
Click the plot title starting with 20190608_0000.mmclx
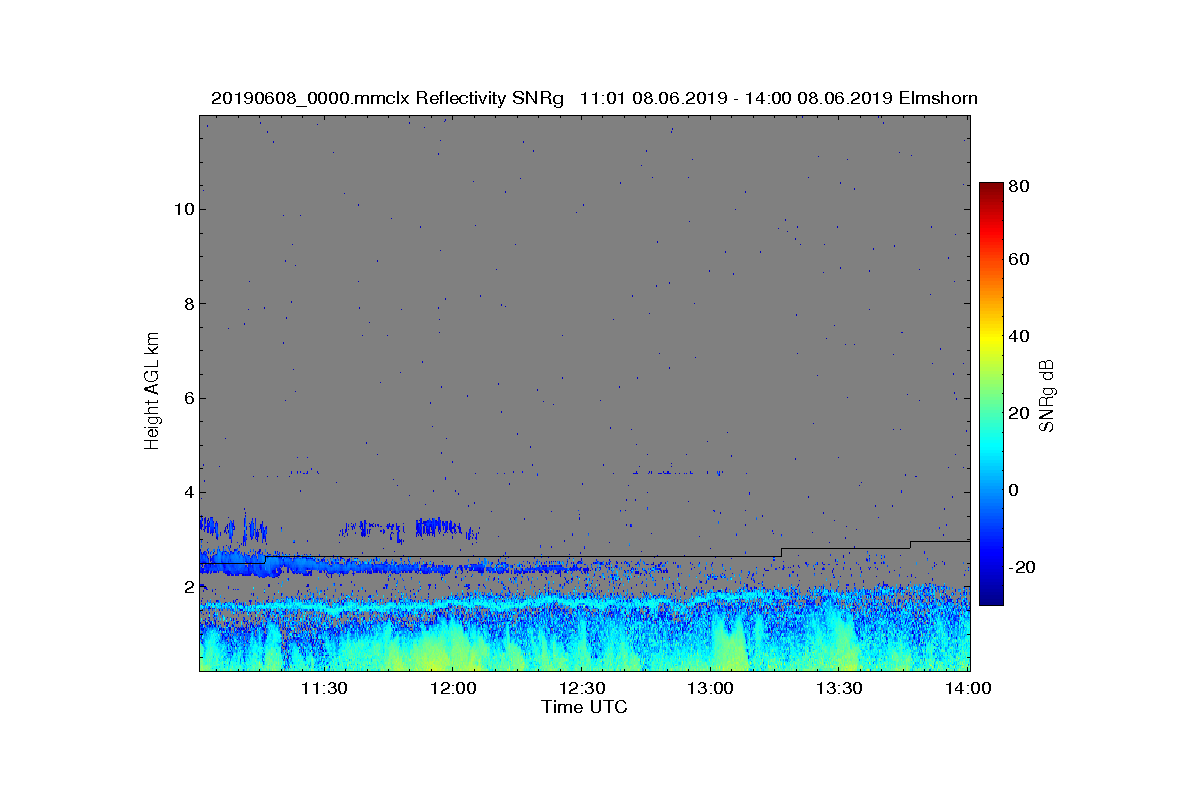point(594,98)
